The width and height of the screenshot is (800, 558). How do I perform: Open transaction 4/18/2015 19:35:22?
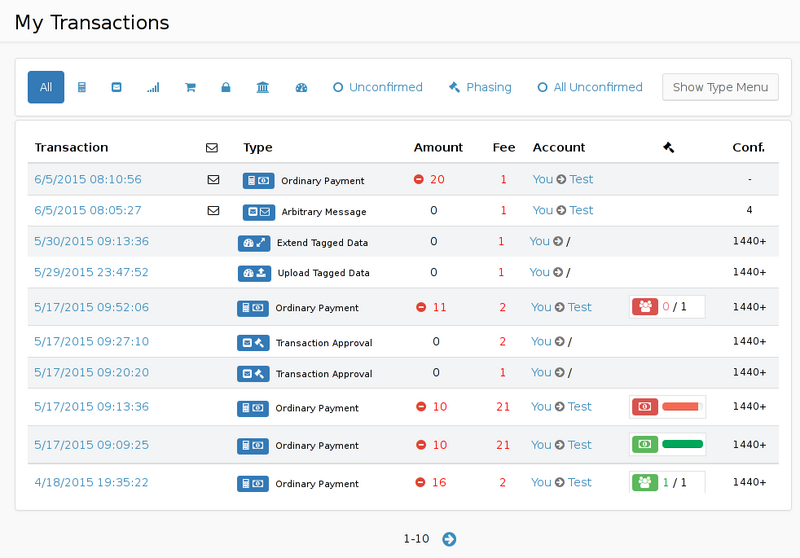pyautogui.click(x=91, y=482)
